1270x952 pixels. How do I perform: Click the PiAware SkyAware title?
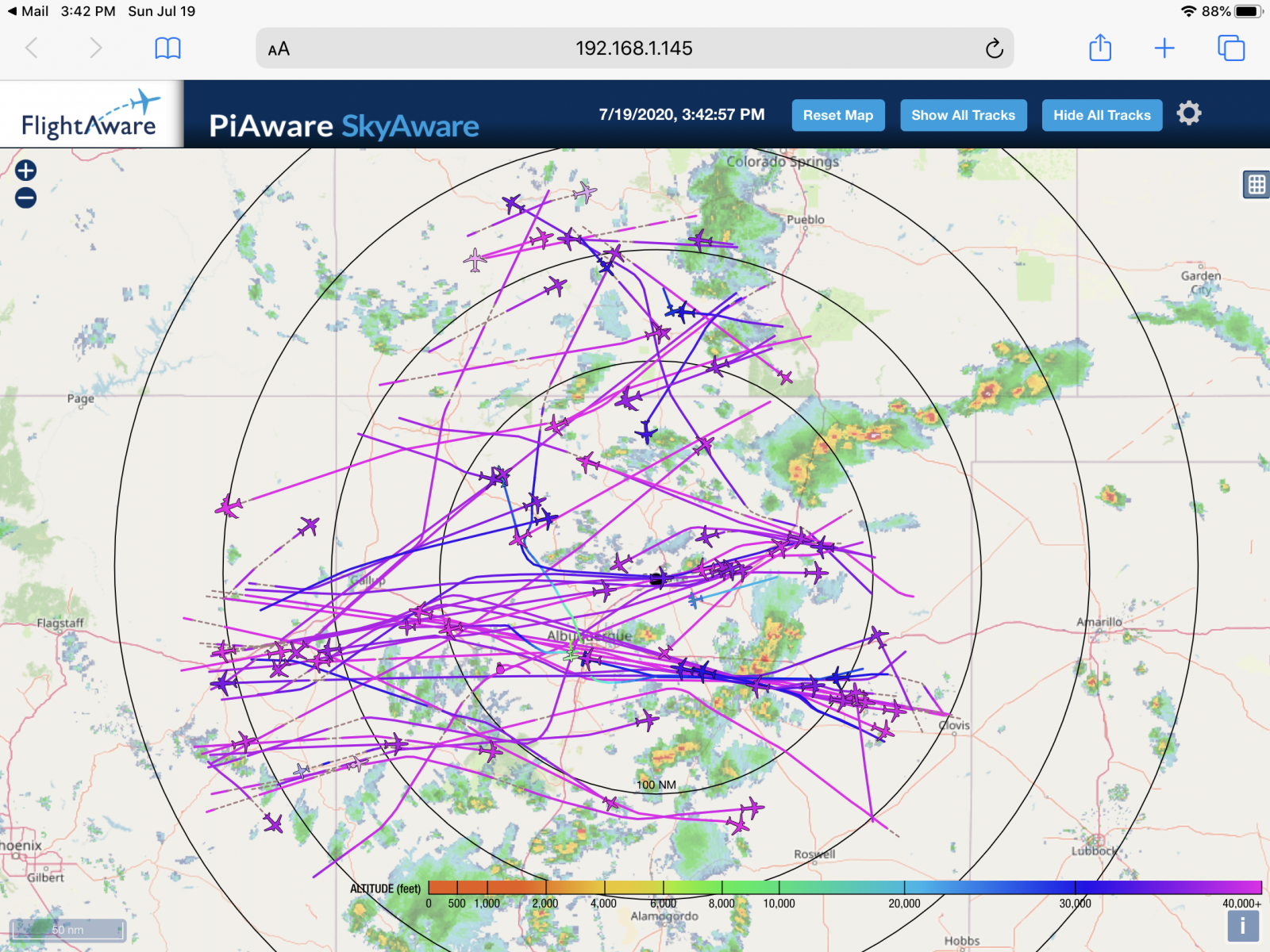pyautogui.click(x=344, y=126)
